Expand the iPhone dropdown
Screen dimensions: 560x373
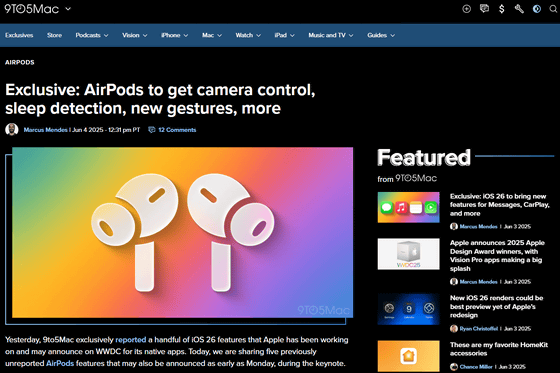pyautogui.click(x=174, y=35)
